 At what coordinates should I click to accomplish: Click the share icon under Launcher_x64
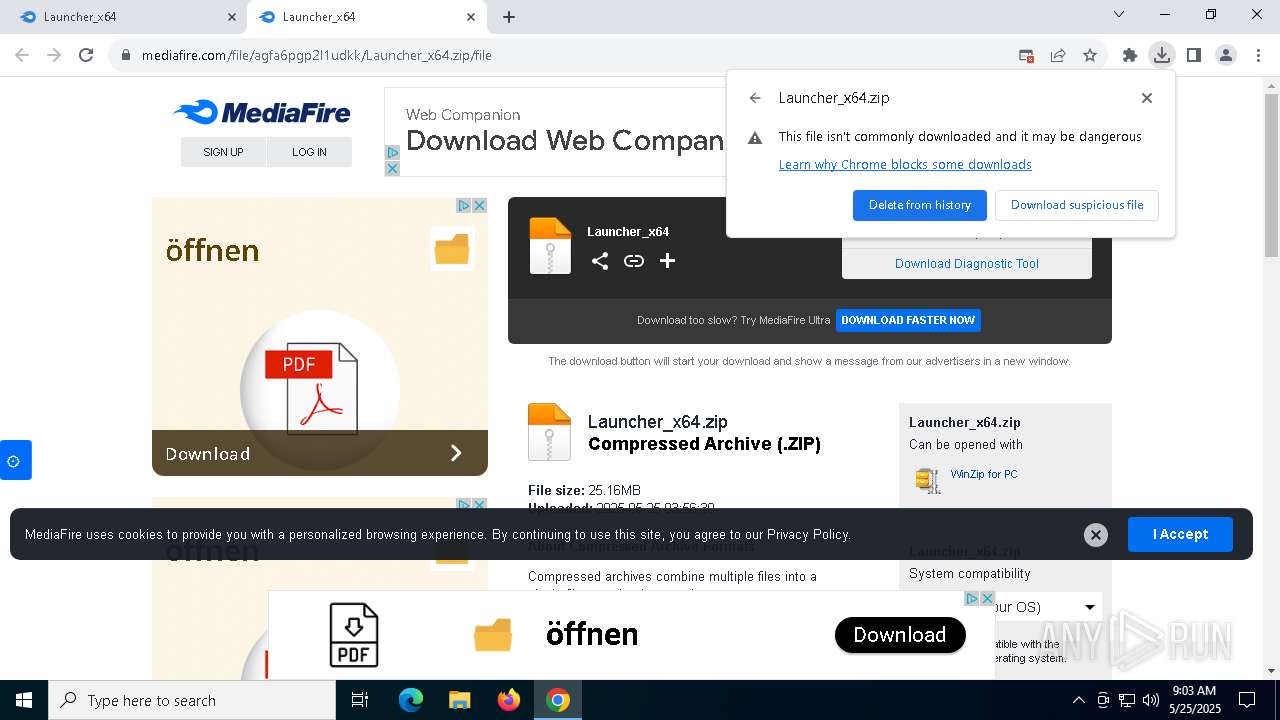(x=600, y=261)
